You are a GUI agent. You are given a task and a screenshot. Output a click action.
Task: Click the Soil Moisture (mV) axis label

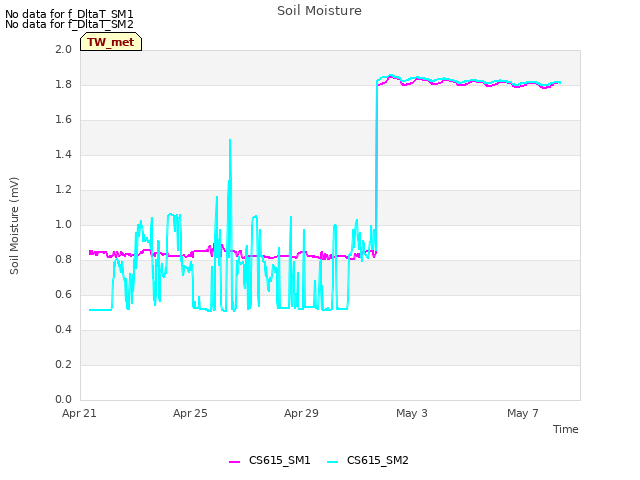[x=14, y=226]
